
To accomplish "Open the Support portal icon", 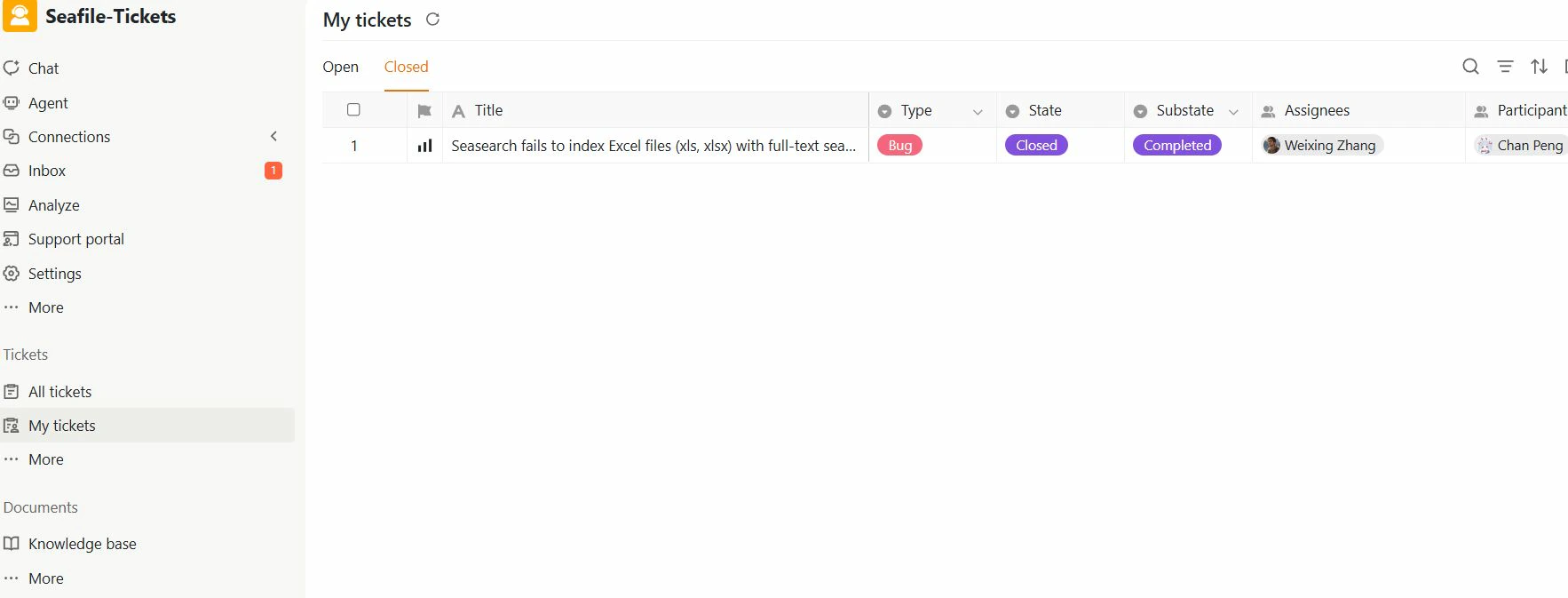I will (12, 239).
